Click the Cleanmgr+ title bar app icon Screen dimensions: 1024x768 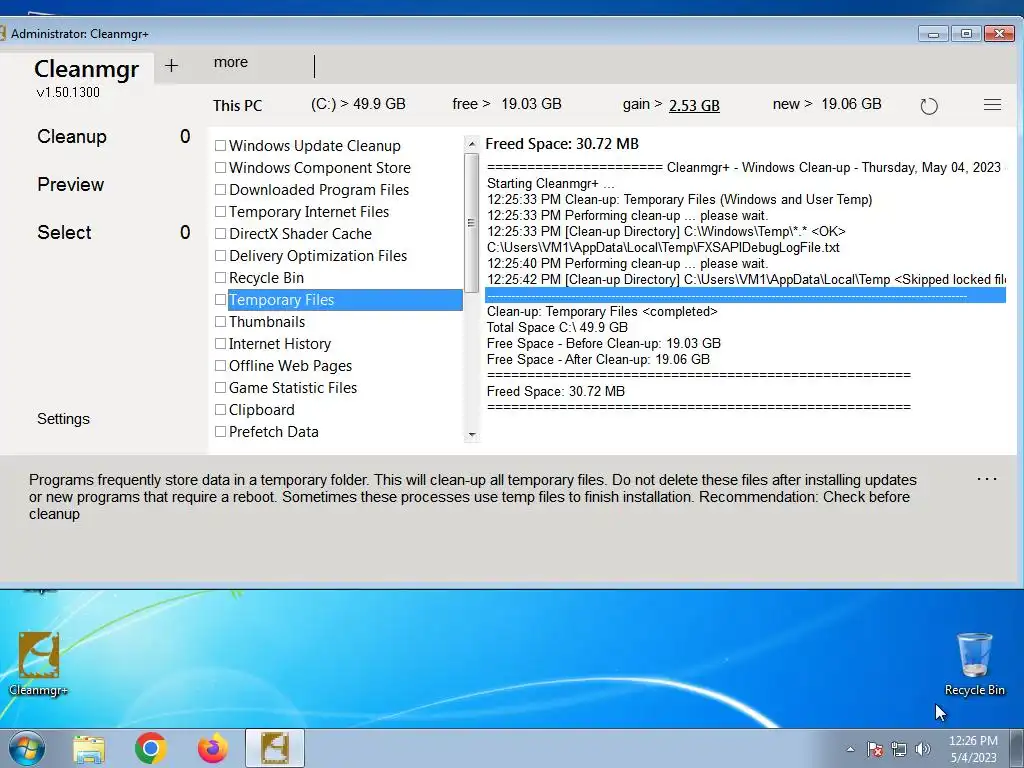pos(3,33)
